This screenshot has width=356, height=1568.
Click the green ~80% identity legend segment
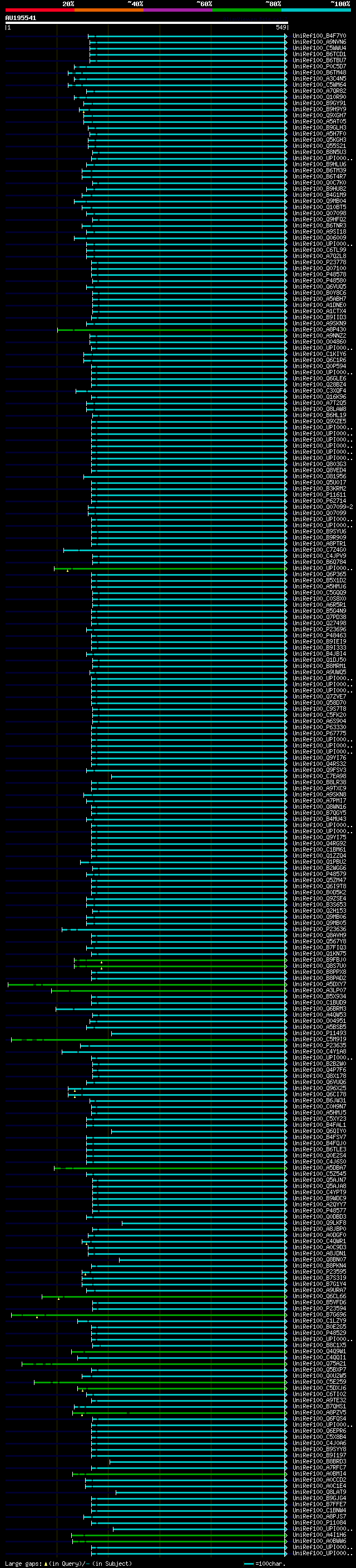(x=247, y=11)
